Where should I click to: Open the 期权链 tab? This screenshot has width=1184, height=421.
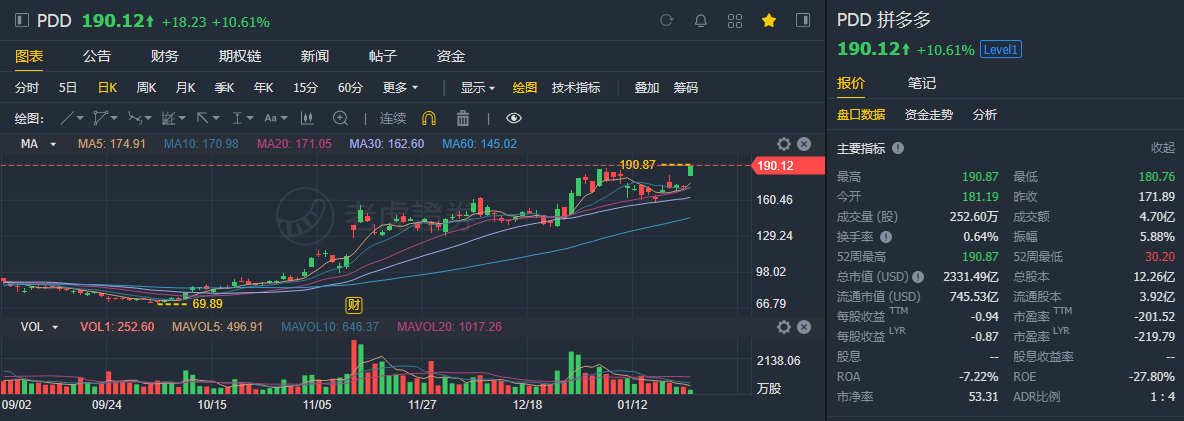point(239,56)
